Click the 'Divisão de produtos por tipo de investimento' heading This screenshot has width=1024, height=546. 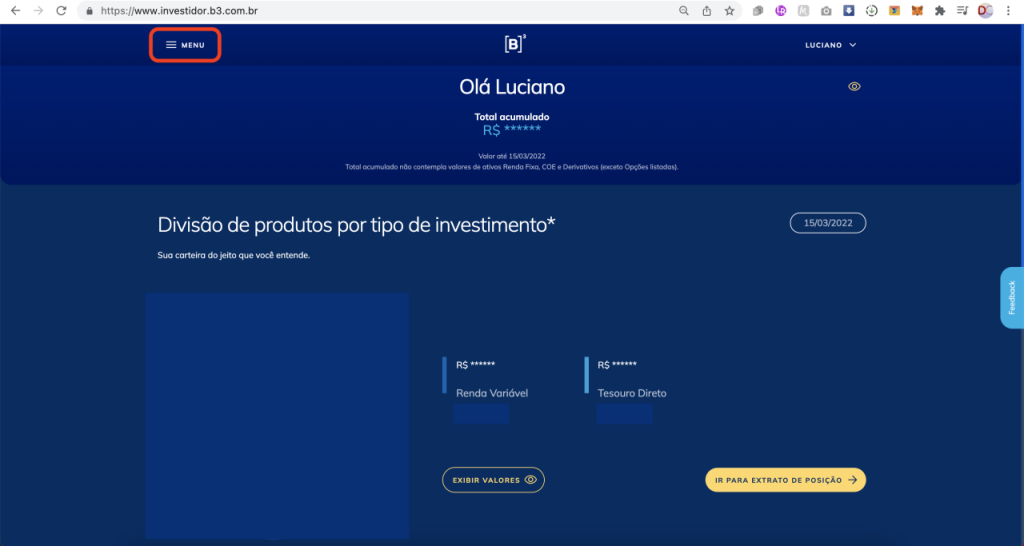[357, 225]
